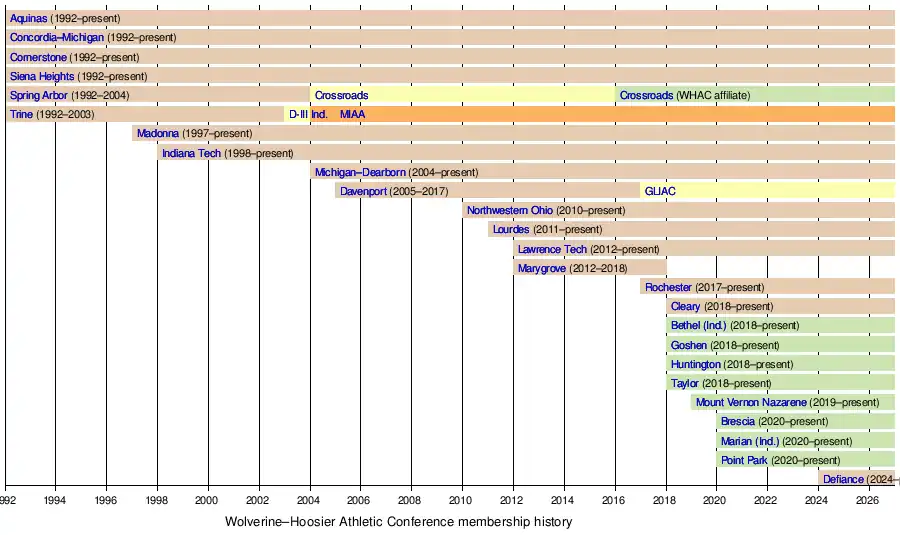The height and width of the screenshot is (535, 900).
Task: Click the Concordia–Michigan link
Action: tap(56, 38)
